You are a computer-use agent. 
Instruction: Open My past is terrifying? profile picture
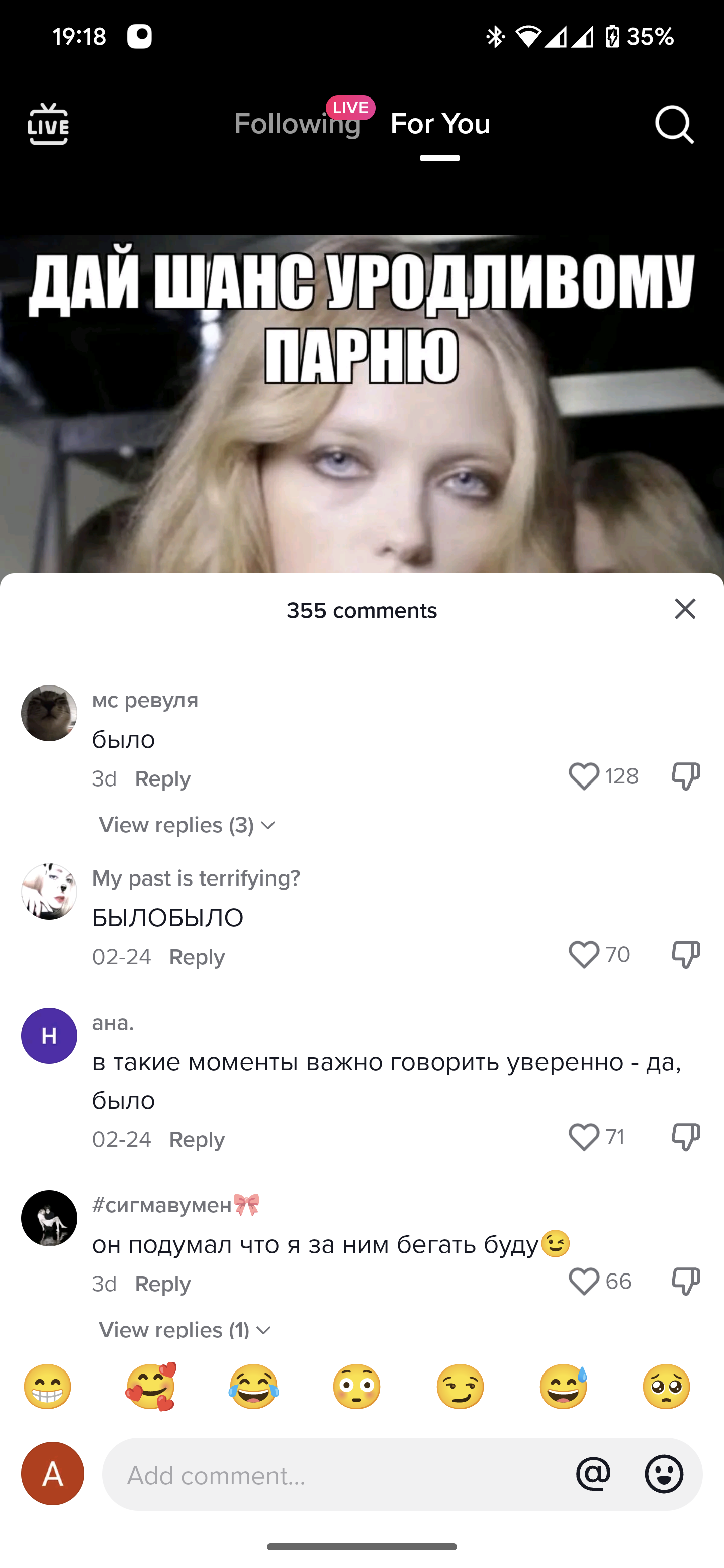(x=49, y=891)
